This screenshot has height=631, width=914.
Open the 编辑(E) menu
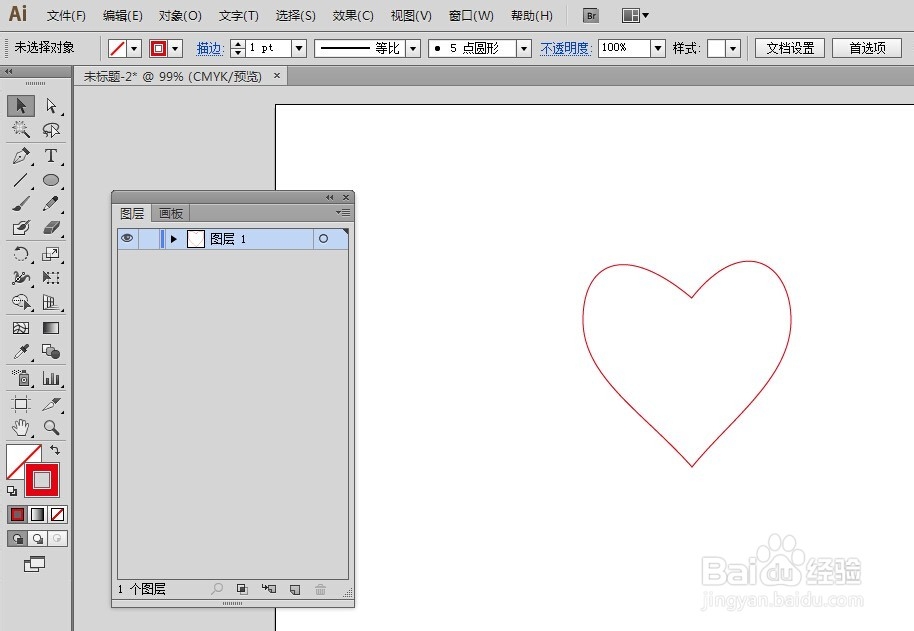coord(122,16)
